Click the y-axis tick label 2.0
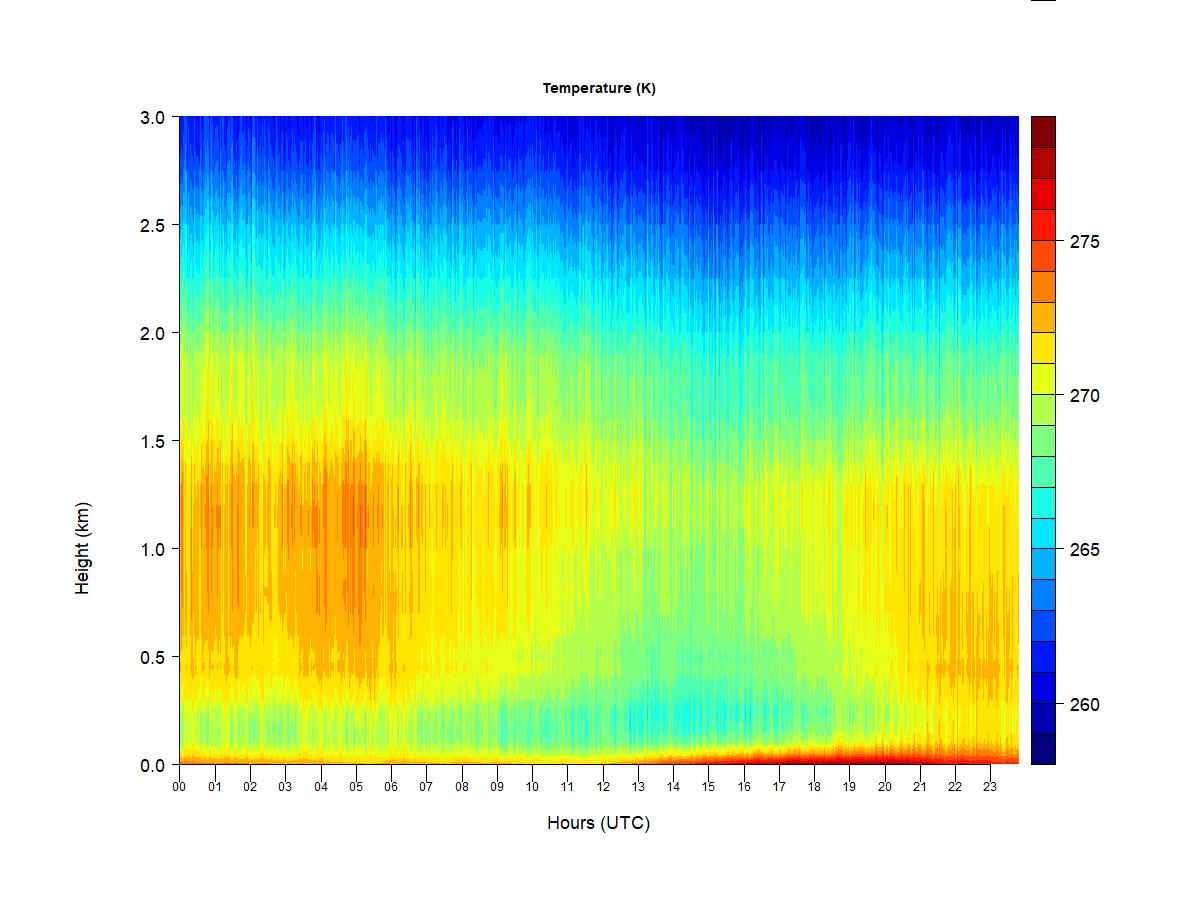This screenshot has height=900, width=1200. [152, 333]
